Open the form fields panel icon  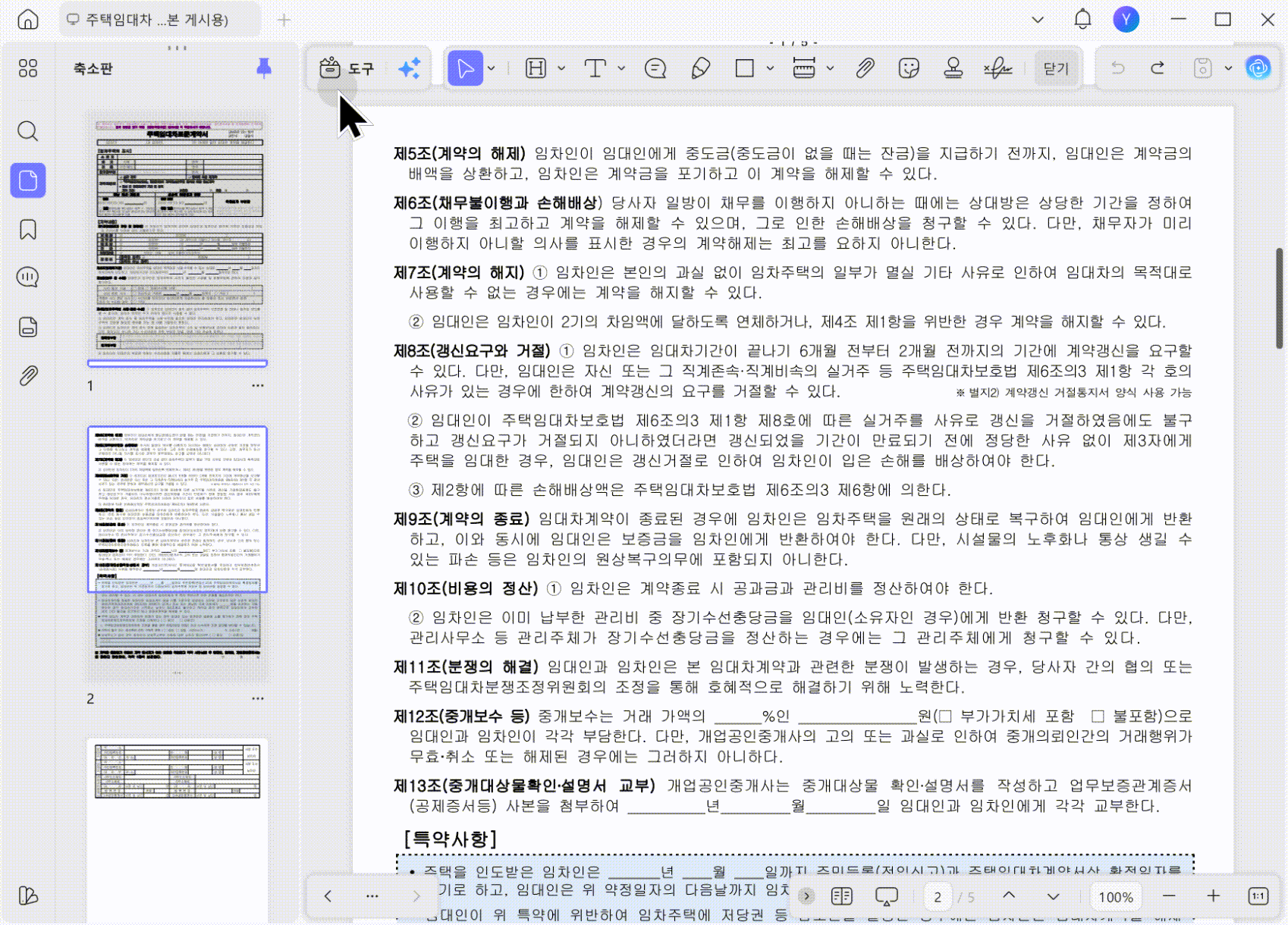28,327
